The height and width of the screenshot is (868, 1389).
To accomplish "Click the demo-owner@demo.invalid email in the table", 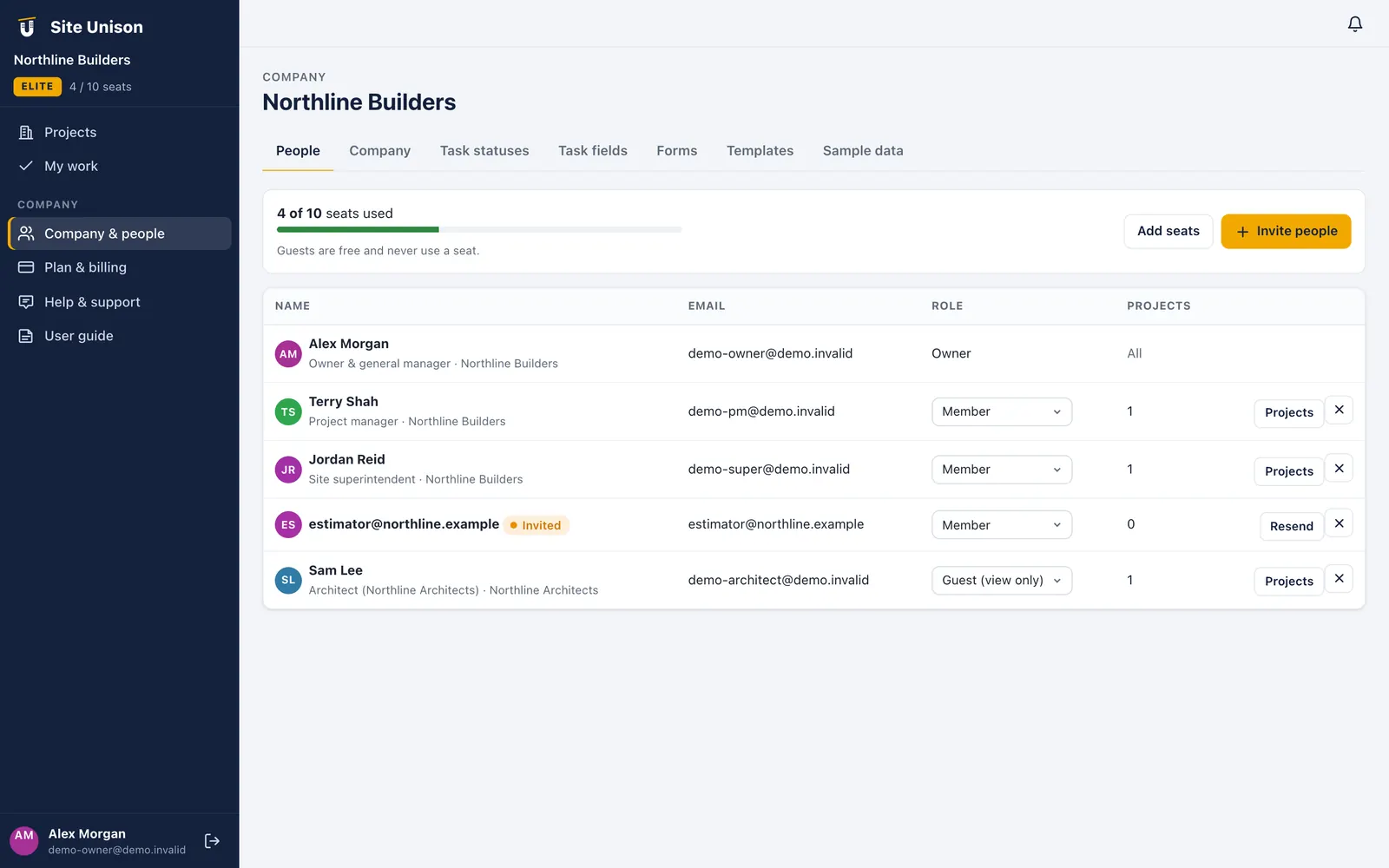I will 770,353.
